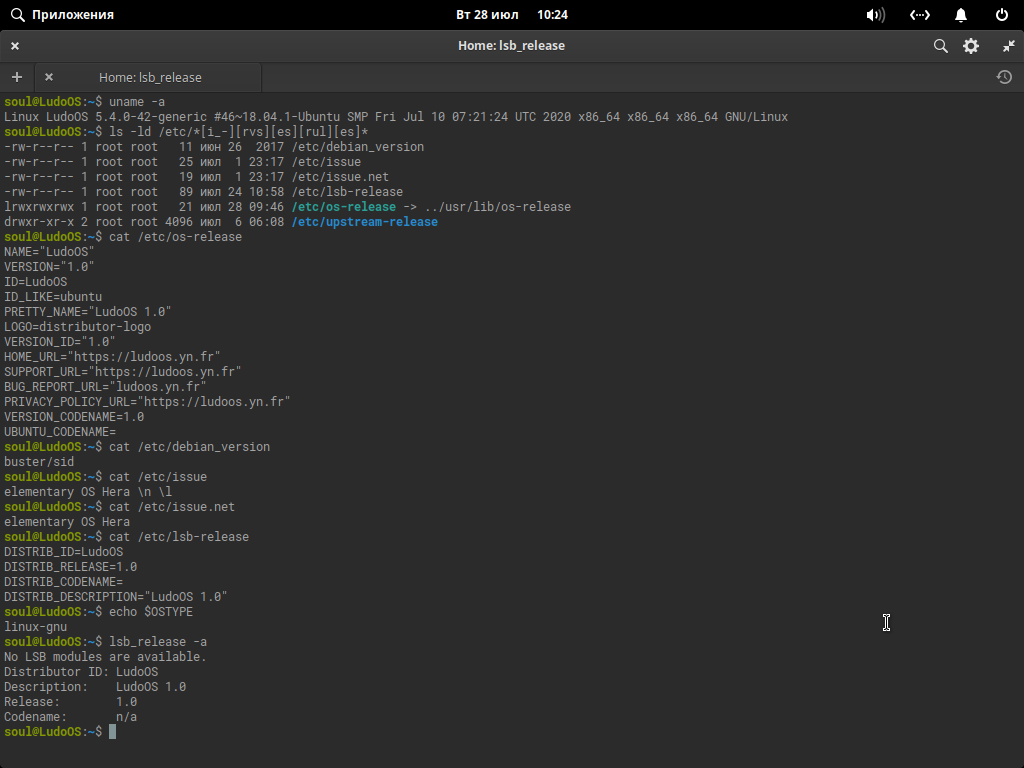
Task: Click the LOGO=distributor-logo line
Action: point(77,327)
